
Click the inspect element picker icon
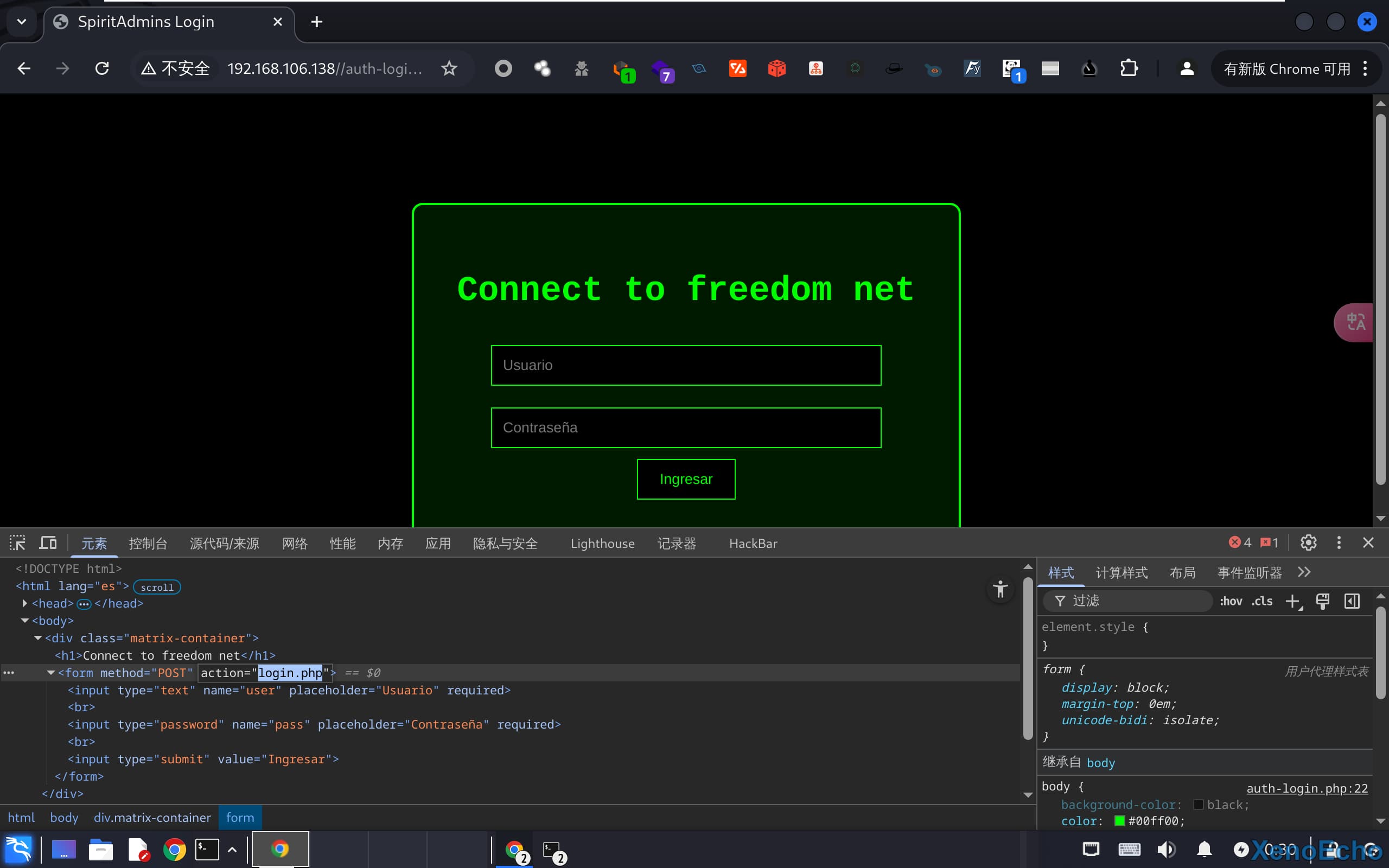click(x=17, y=542)
